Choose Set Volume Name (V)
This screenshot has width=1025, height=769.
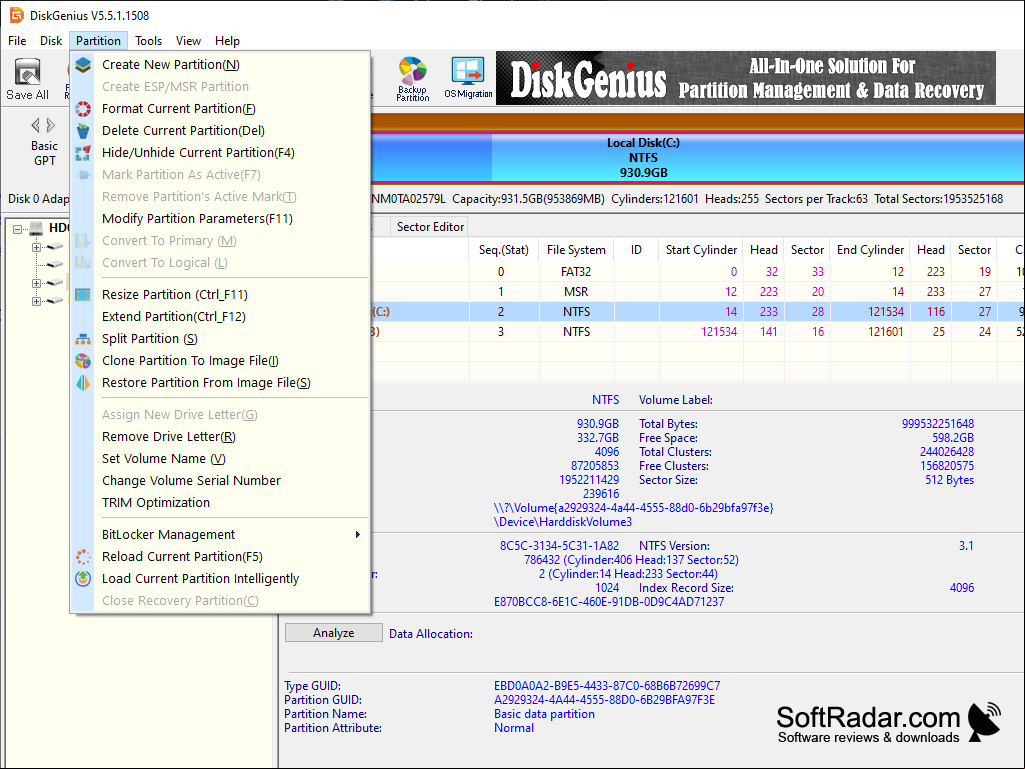pos(220,459)
